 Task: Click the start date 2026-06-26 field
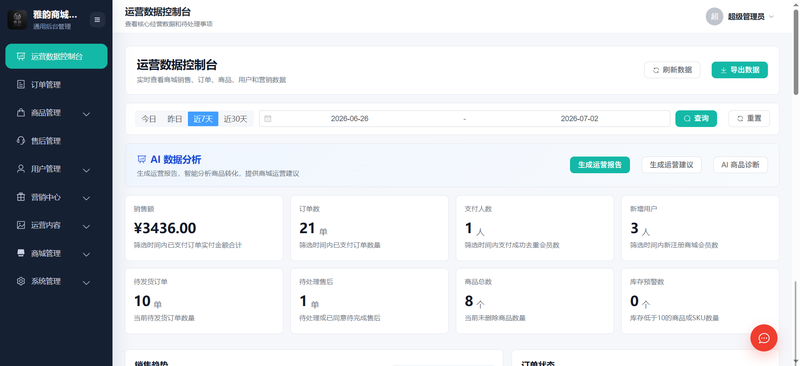pos(349,118)
